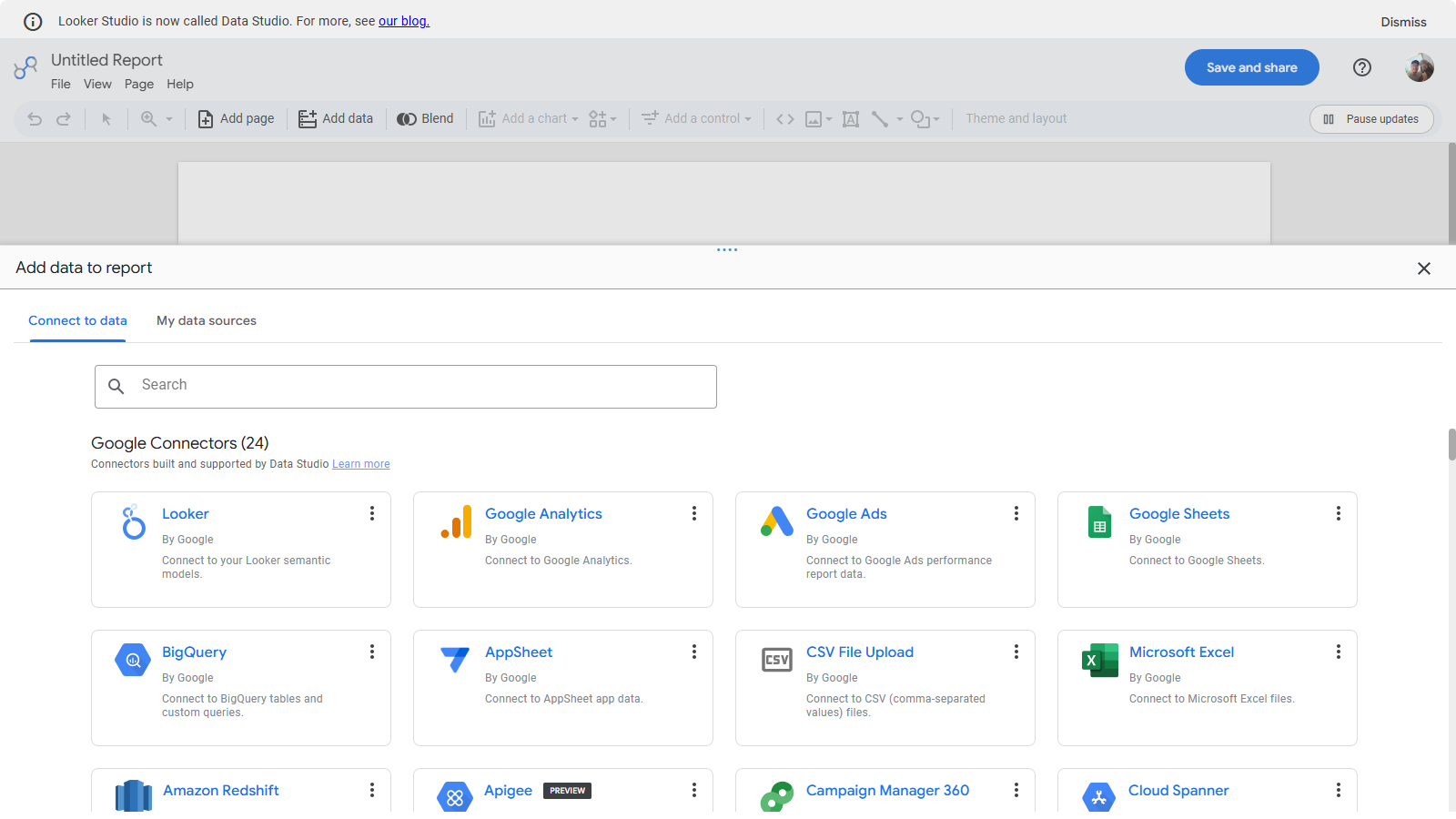The width and height of the screenshot is (1456, 819).
Task: Click the Data Studio home logo
Action: point(25,67)
